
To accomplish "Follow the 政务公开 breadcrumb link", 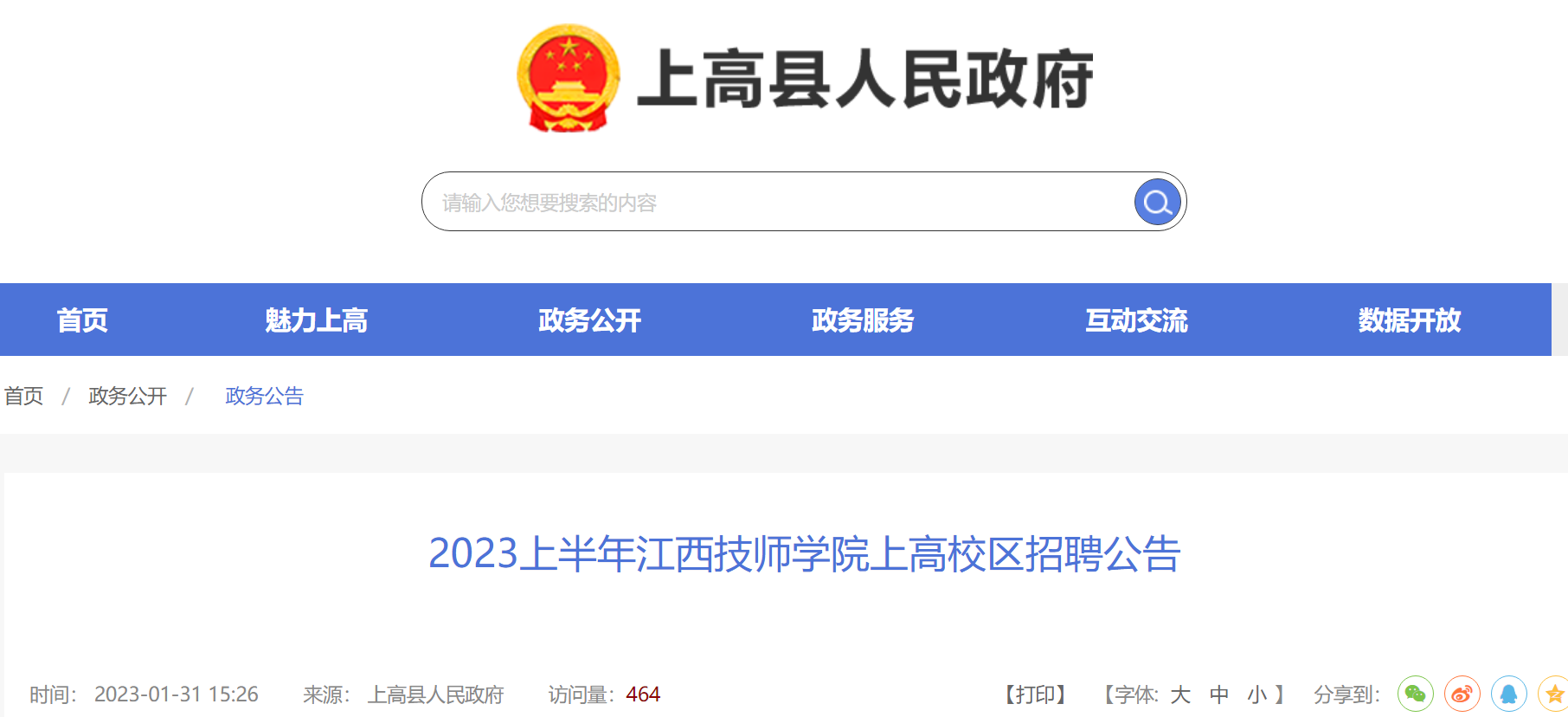I will coord(127,396).
